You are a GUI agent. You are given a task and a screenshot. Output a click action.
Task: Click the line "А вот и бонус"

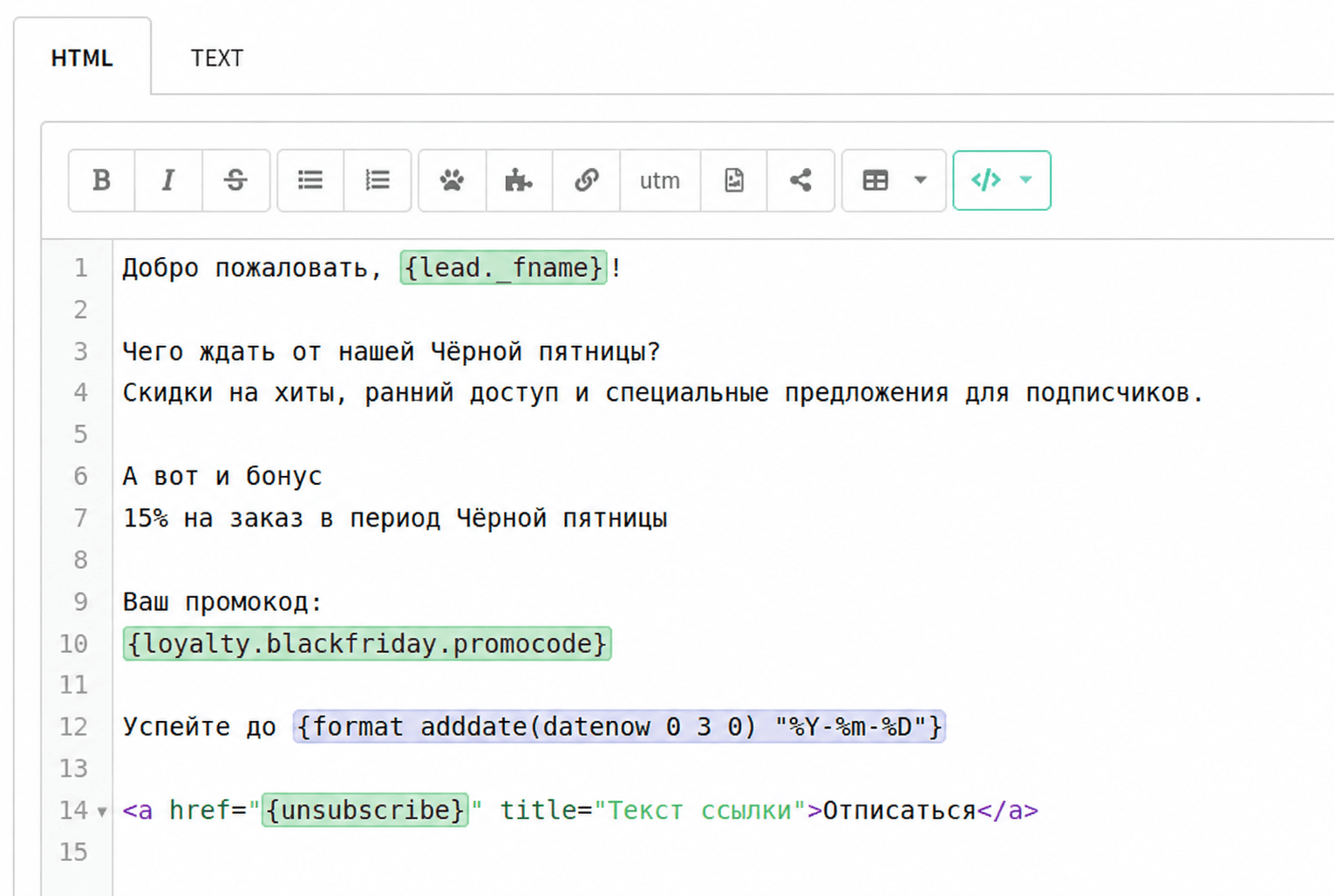tap(222, 476)
